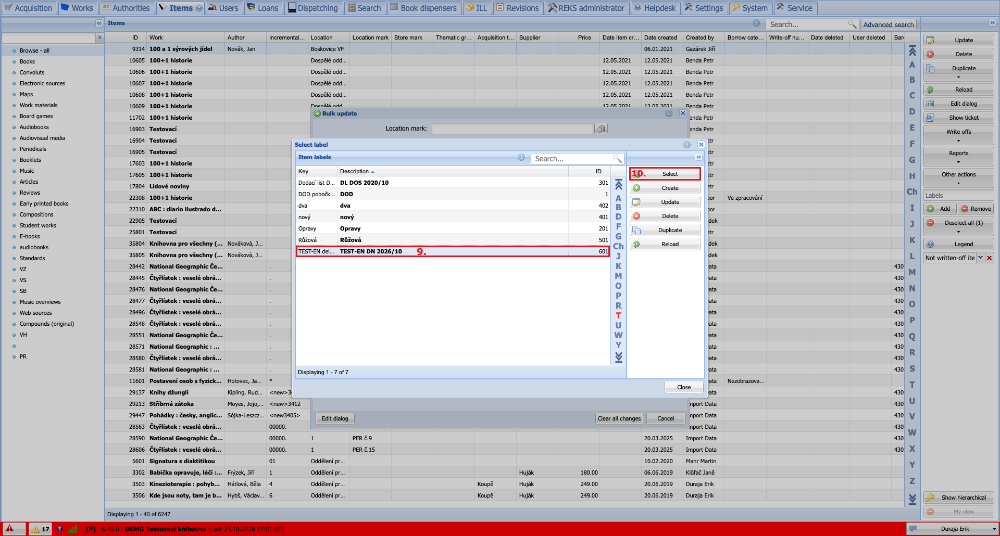This screenshot has width=1000, height=536.
Task: Open the Book dispensers tab
Action: [423, 8]
